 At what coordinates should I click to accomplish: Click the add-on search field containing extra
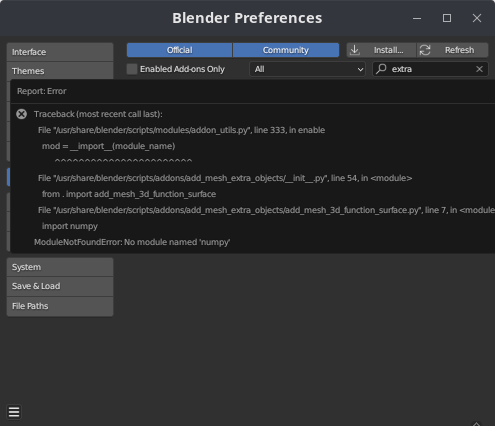pos(430,69)
